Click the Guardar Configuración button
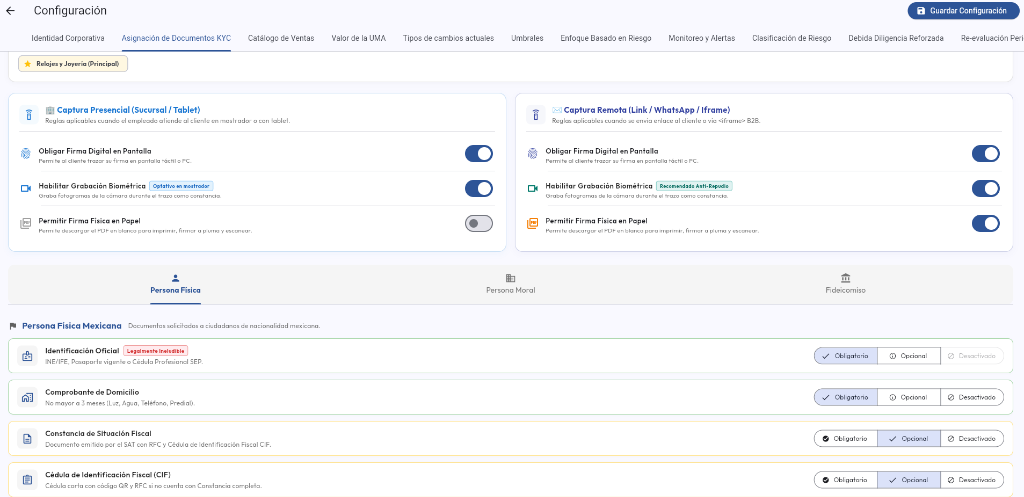Screen dimensions: 1024x497 point(963,11)
